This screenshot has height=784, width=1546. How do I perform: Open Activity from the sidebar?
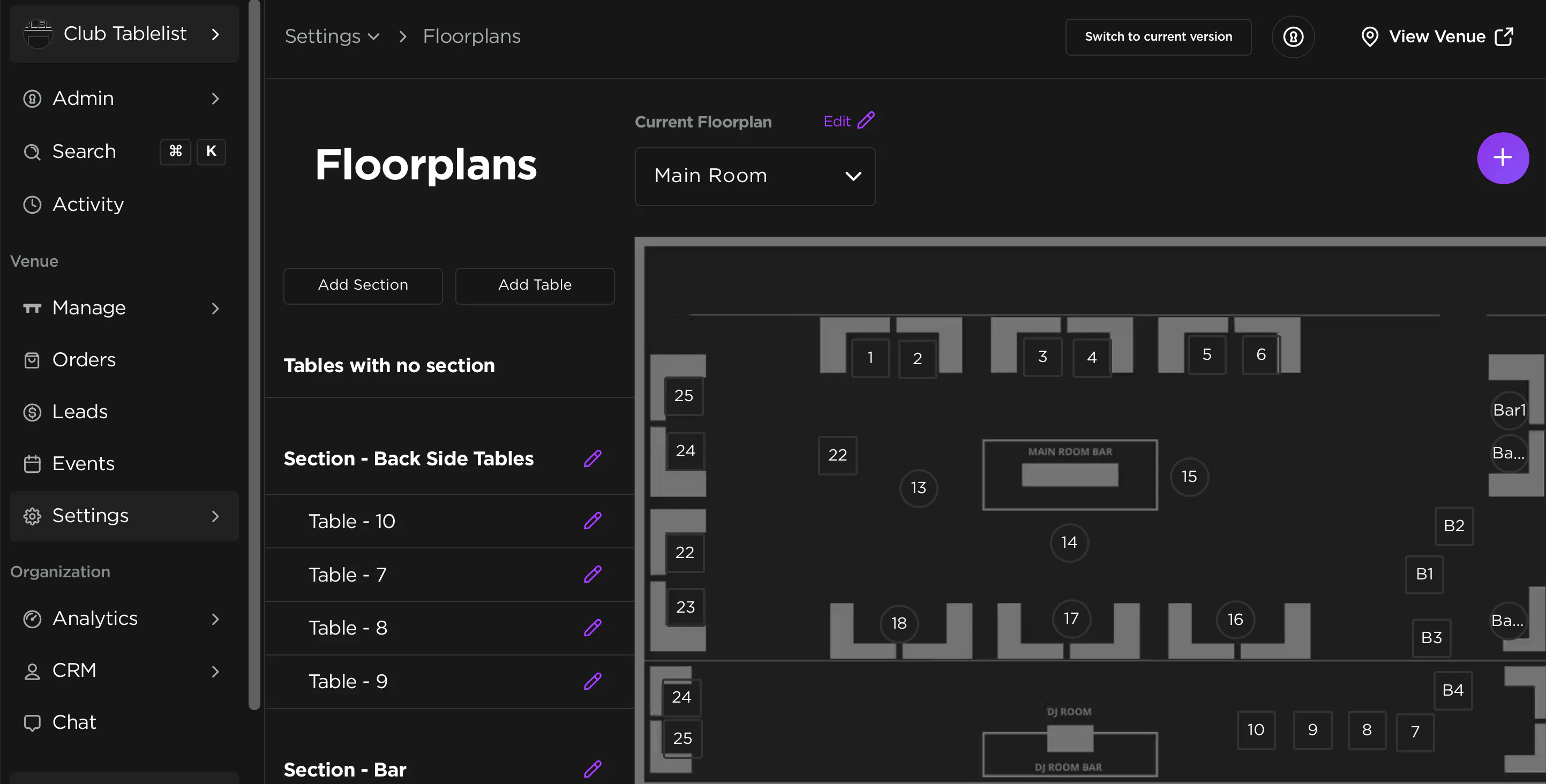88,205
